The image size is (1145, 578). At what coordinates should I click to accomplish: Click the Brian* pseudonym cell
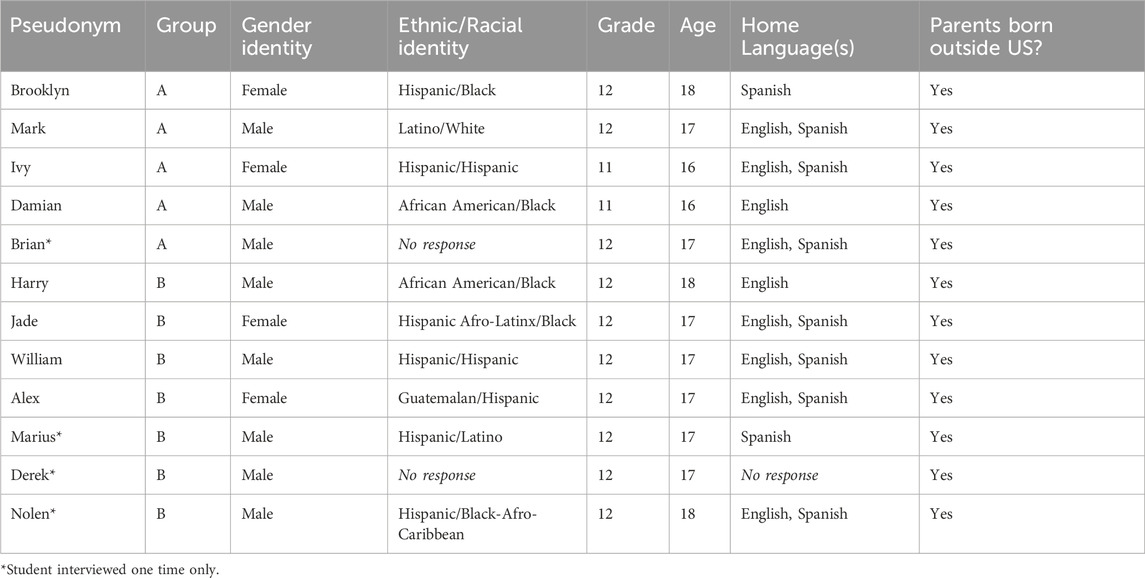pos(32,244)
